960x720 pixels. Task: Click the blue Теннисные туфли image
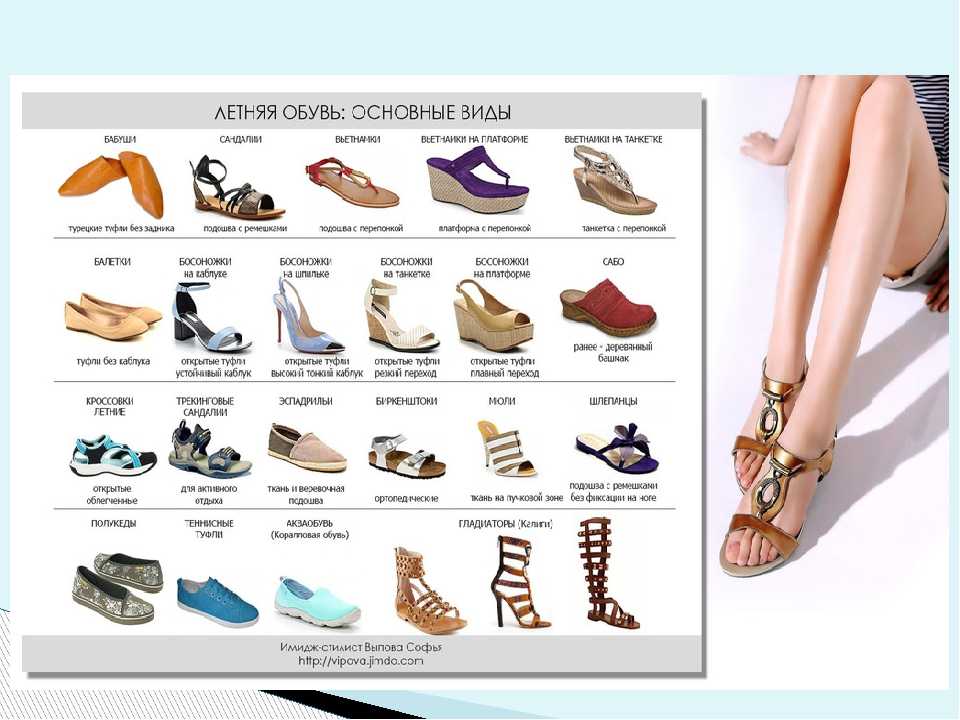[x=217, y=601]
